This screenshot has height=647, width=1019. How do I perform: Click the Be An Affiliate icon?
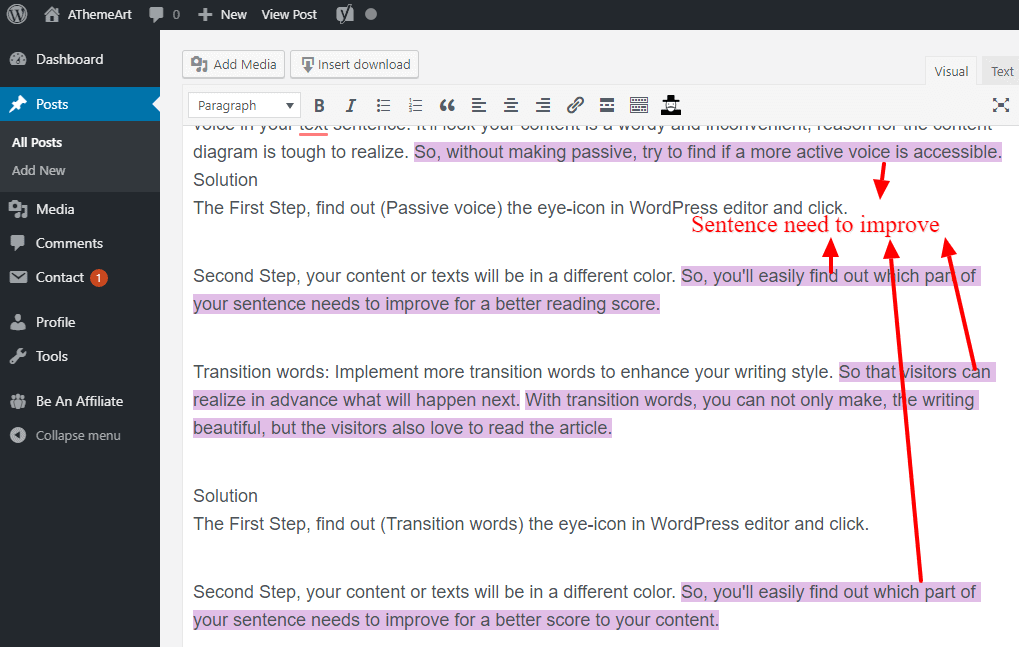pos(18,401)
